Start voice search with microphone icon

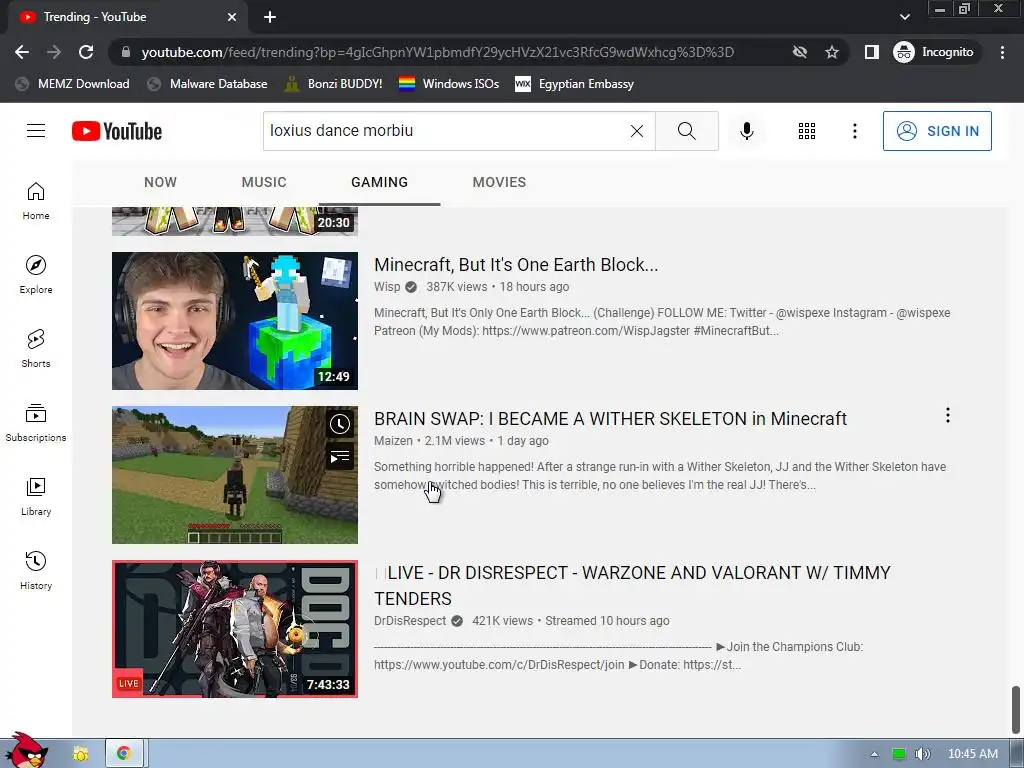[746, 131]
